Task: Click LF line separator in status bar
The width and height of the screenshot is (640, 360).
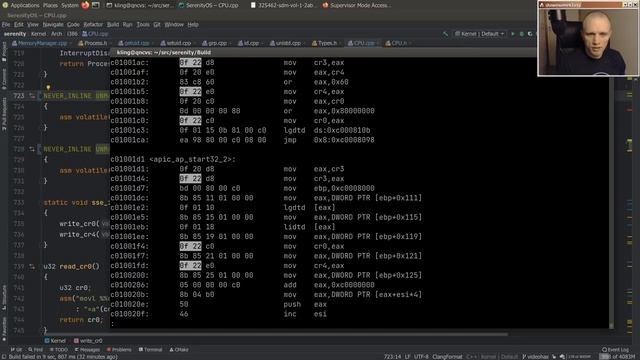Action: (x=407, y=357)
